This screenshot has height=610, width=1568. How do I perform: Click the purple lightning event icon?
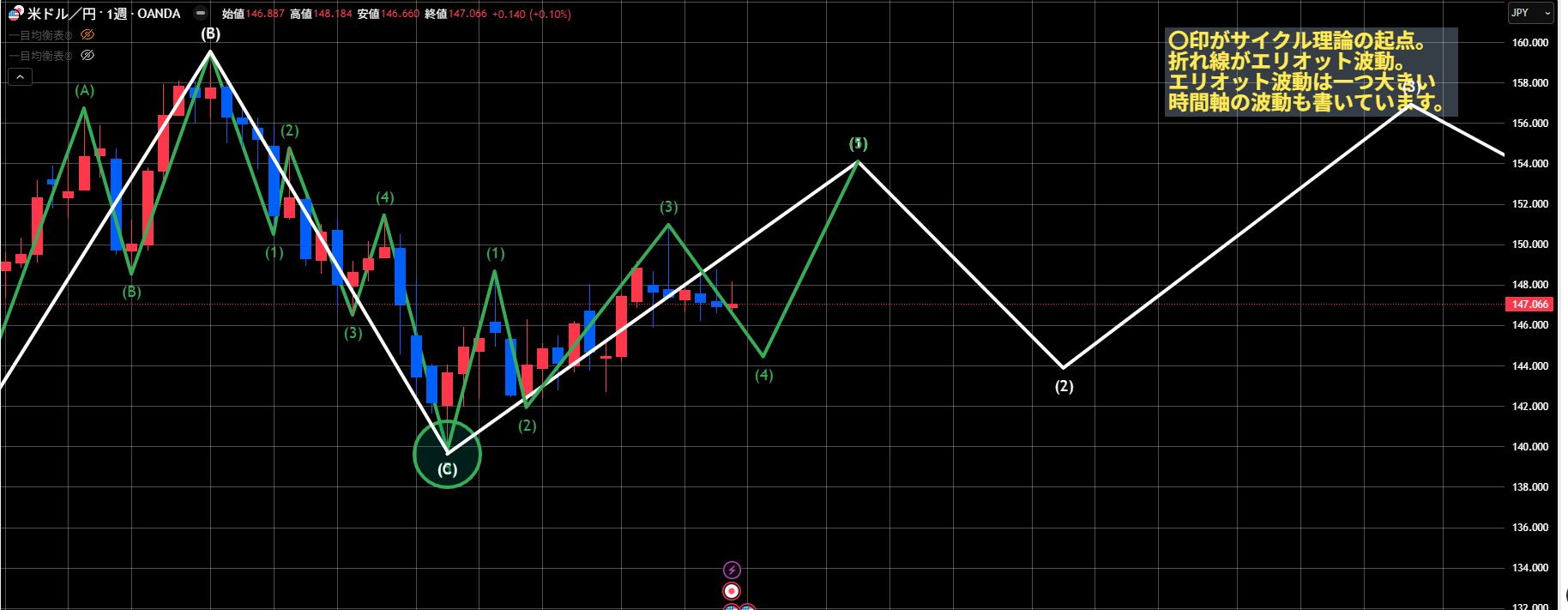[732, 570]
